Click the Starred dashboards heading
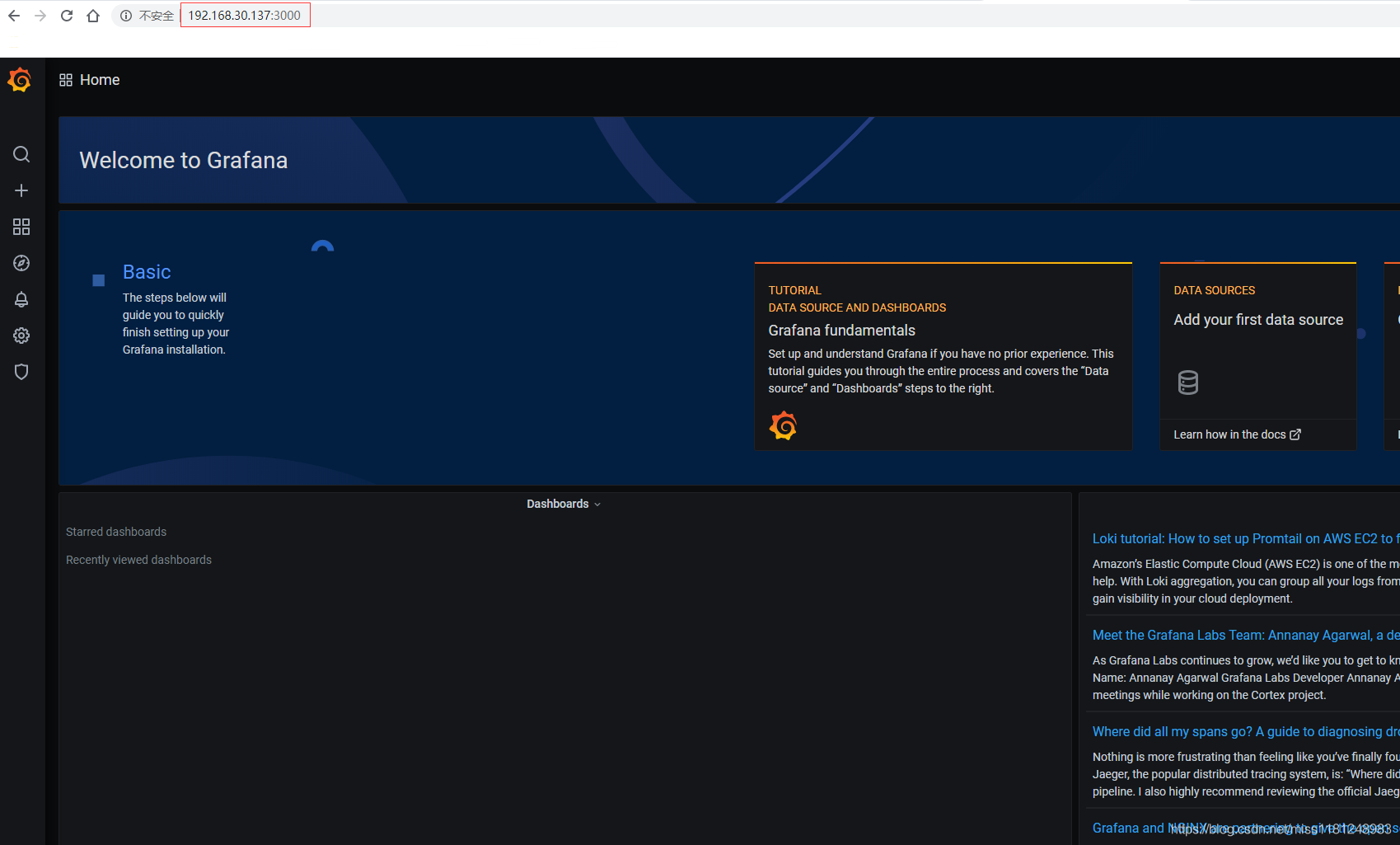Image resolution: width=1400 pixels, height=845 pixels. 116,532
